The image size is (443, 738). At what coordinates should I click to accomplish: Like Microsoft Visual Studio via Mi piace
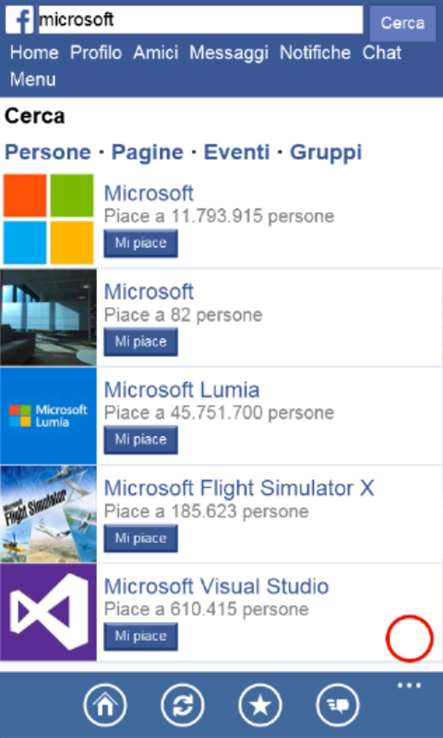(x=141, y=637)
